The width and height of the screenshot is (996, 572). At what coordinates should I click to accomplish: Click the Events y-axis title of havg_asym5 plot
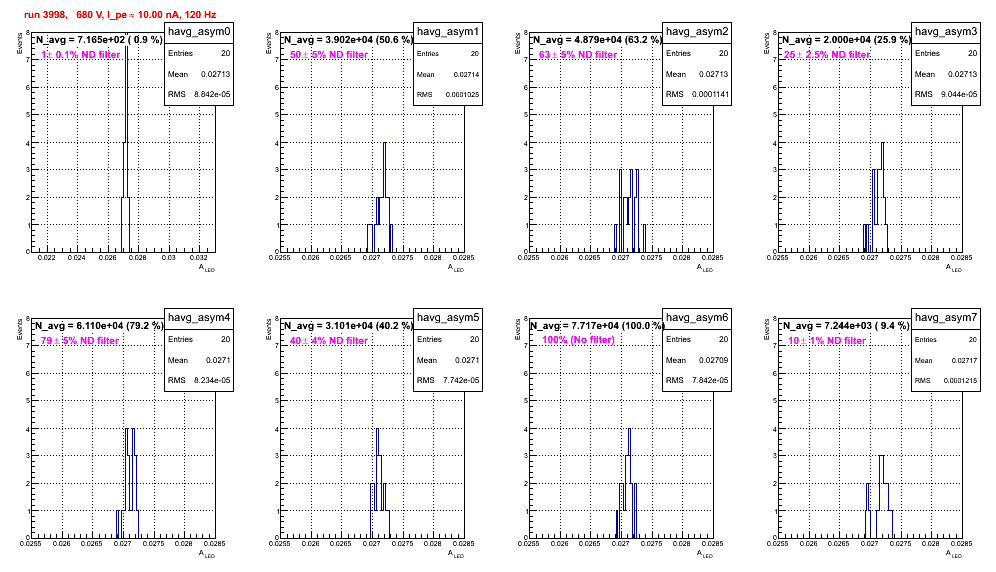[269, 328]
